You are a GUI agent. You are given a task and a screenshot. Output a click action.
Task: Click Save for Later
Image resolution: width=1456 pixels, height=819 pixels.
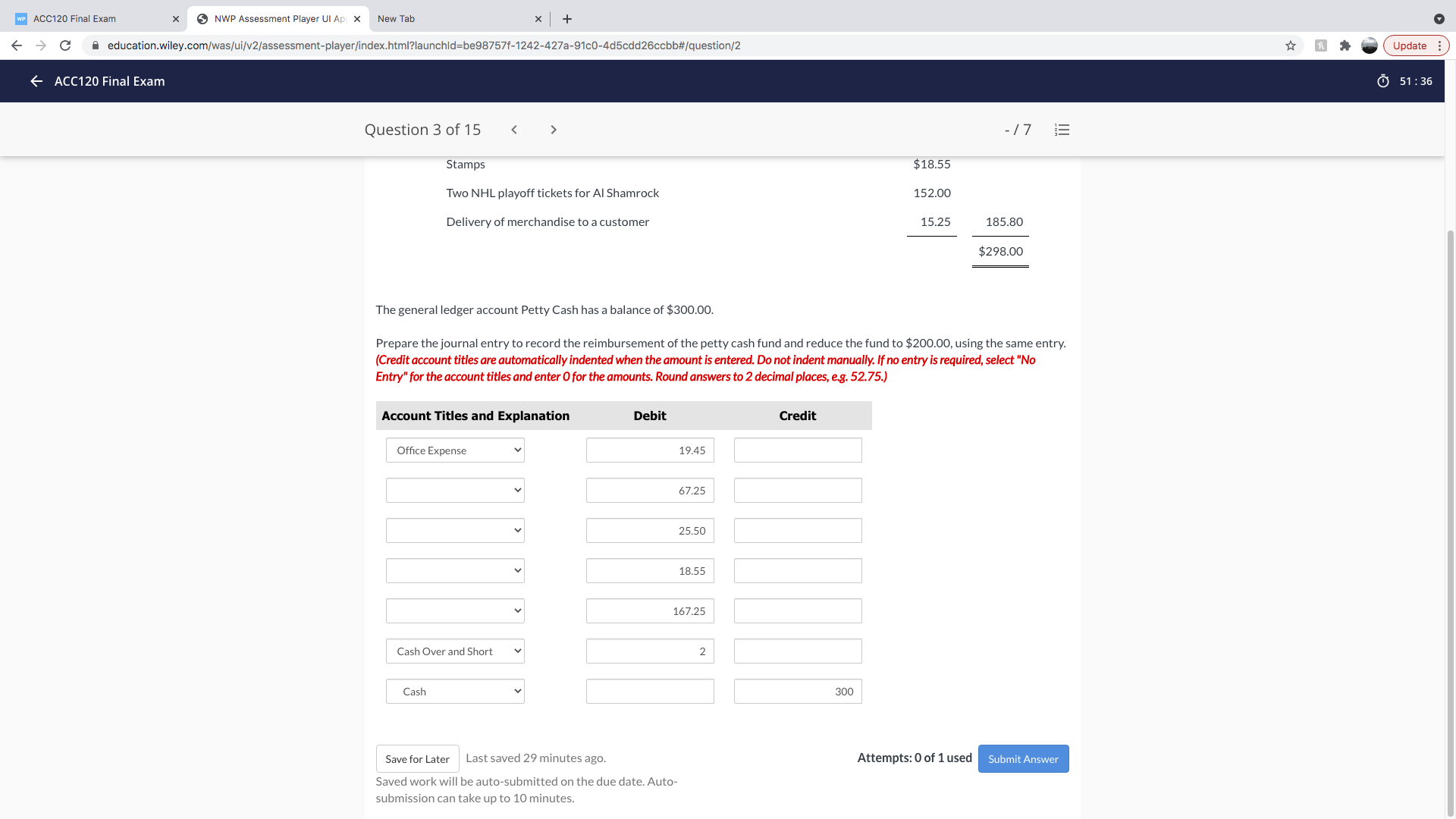click(417, 758)
